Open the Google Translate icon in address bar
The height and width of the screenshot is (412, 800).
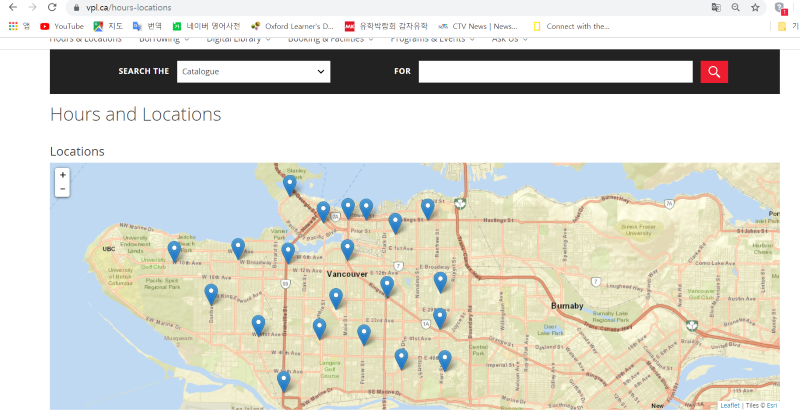click(x=715, y=8)
